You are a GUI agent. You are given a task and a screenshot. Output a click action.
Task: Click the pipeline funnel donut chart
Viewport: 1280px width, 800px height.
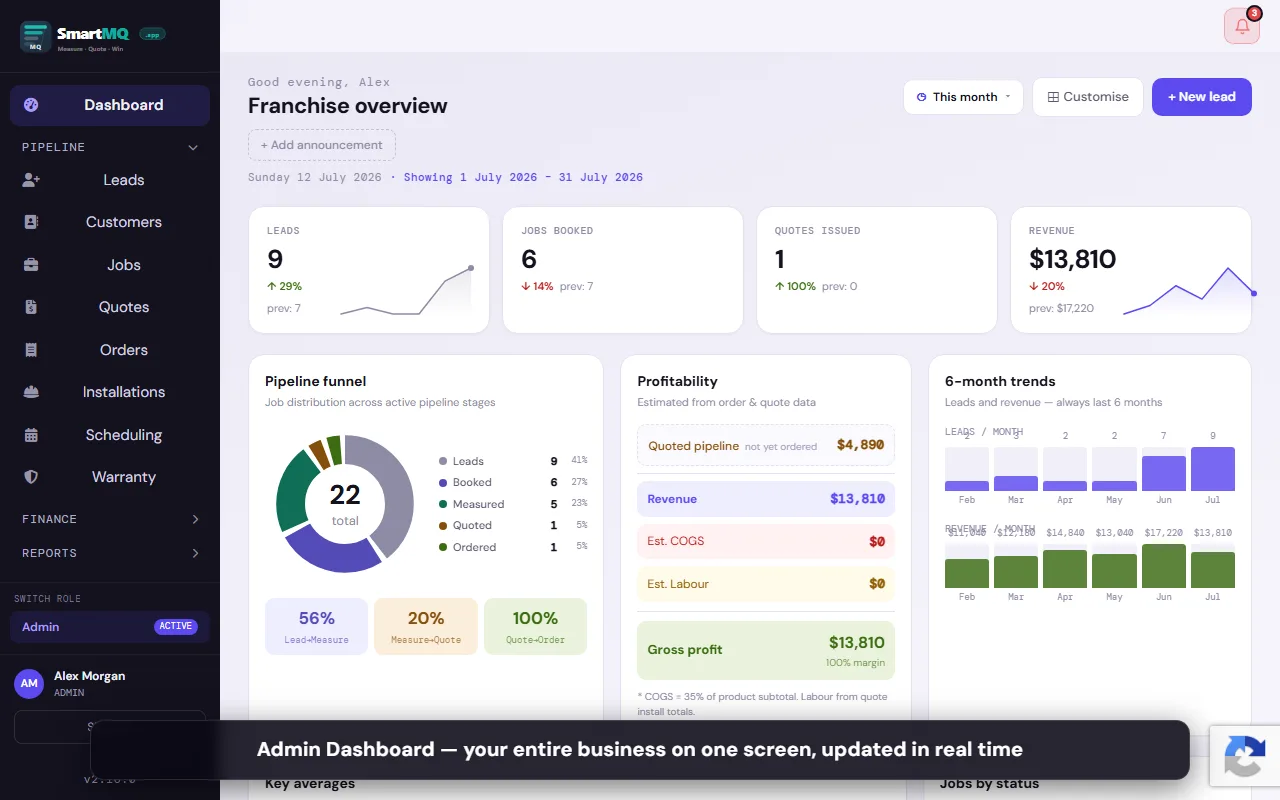(x=345, y=504)
